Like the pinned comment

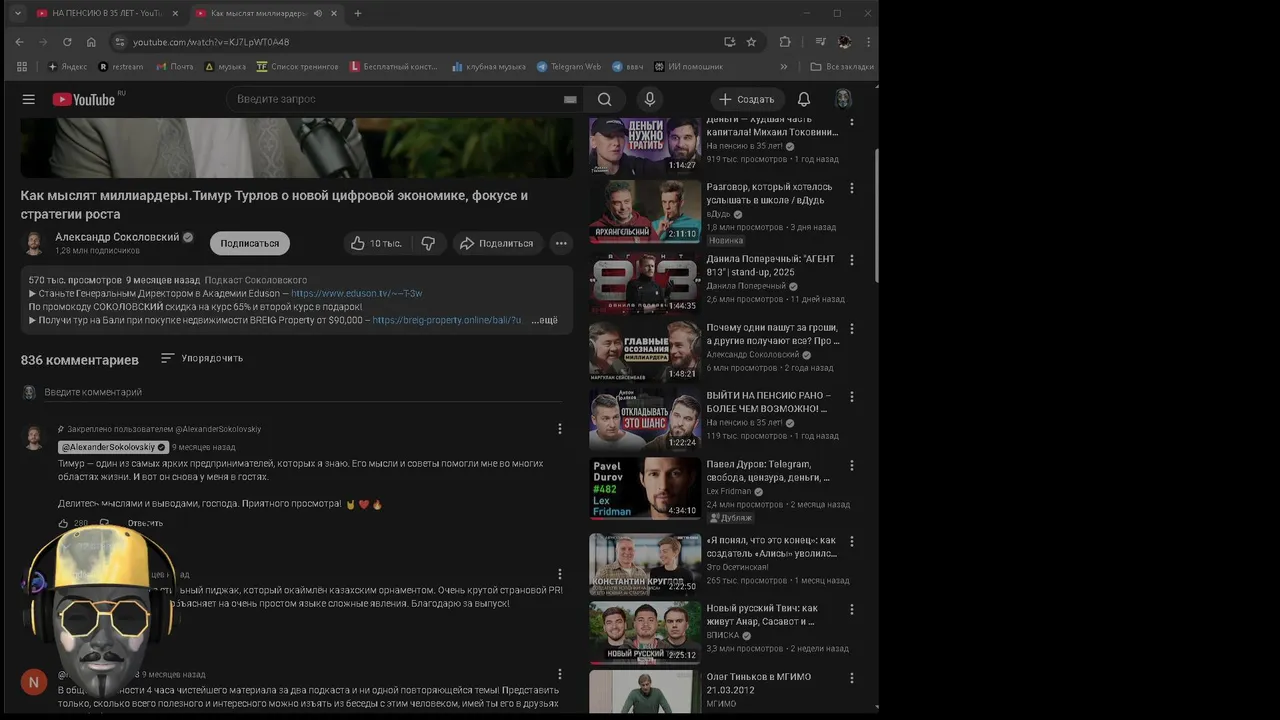(64, 523)
